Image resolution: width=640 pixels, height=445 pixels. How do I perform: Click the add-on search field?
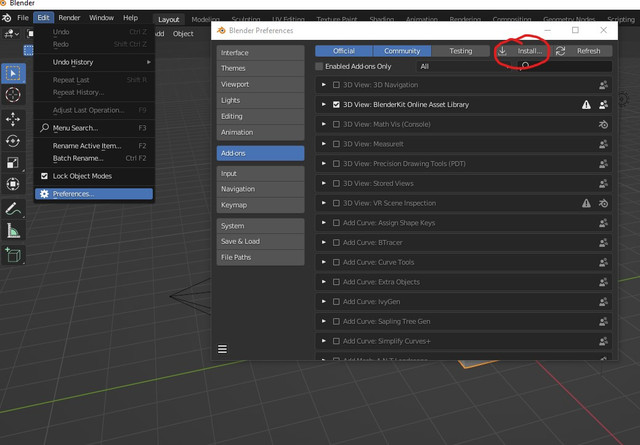pos(564,66)
